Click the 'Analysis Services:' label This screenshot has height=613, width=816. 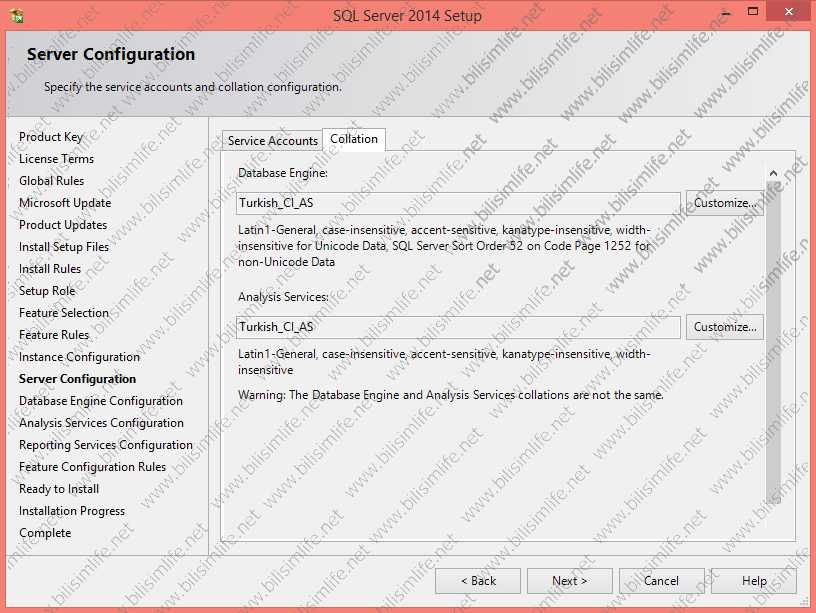coord(283,297)
